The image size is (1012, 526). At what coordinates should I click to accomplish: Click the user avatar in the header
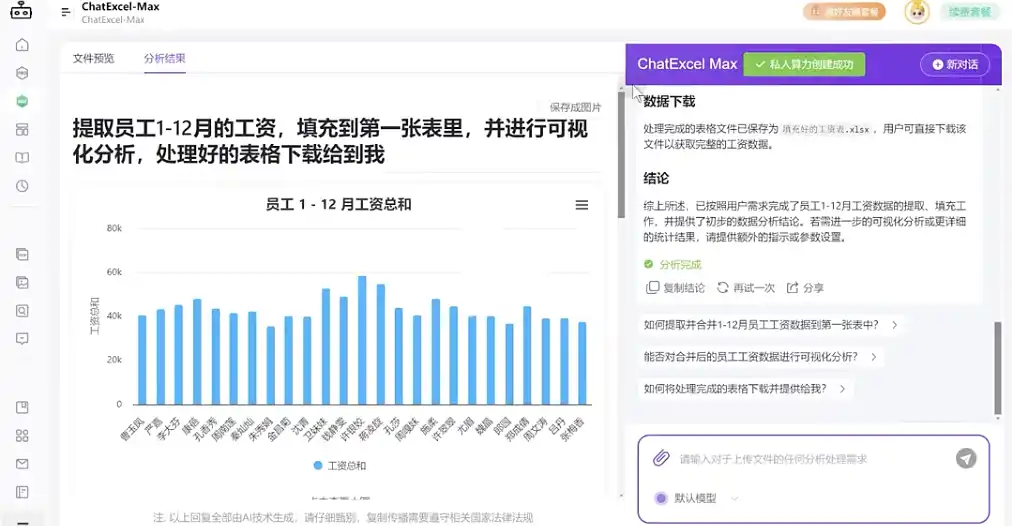(916, 12)
